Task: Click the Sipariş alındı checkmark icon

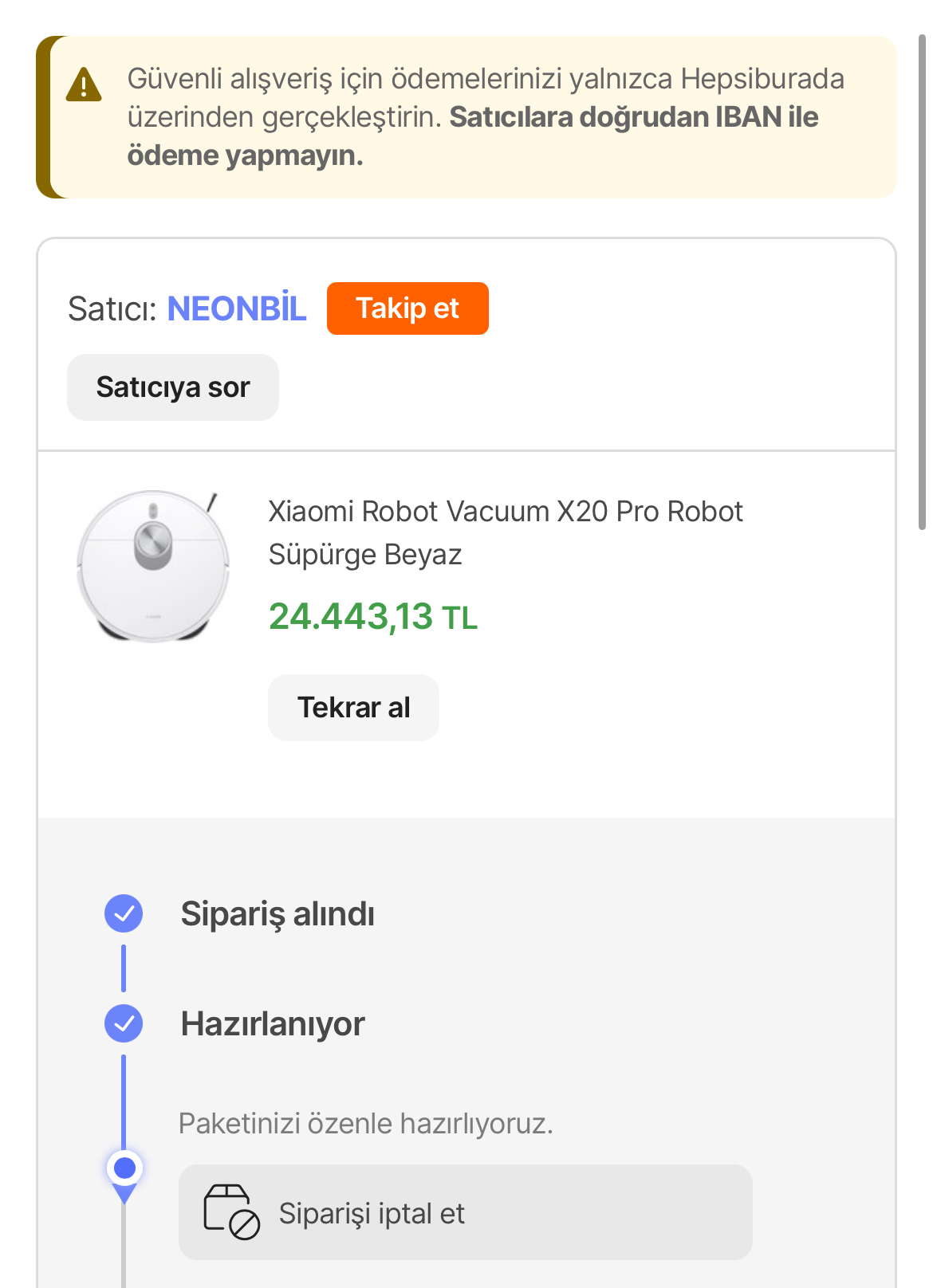Action: click(x=124, y=913)
